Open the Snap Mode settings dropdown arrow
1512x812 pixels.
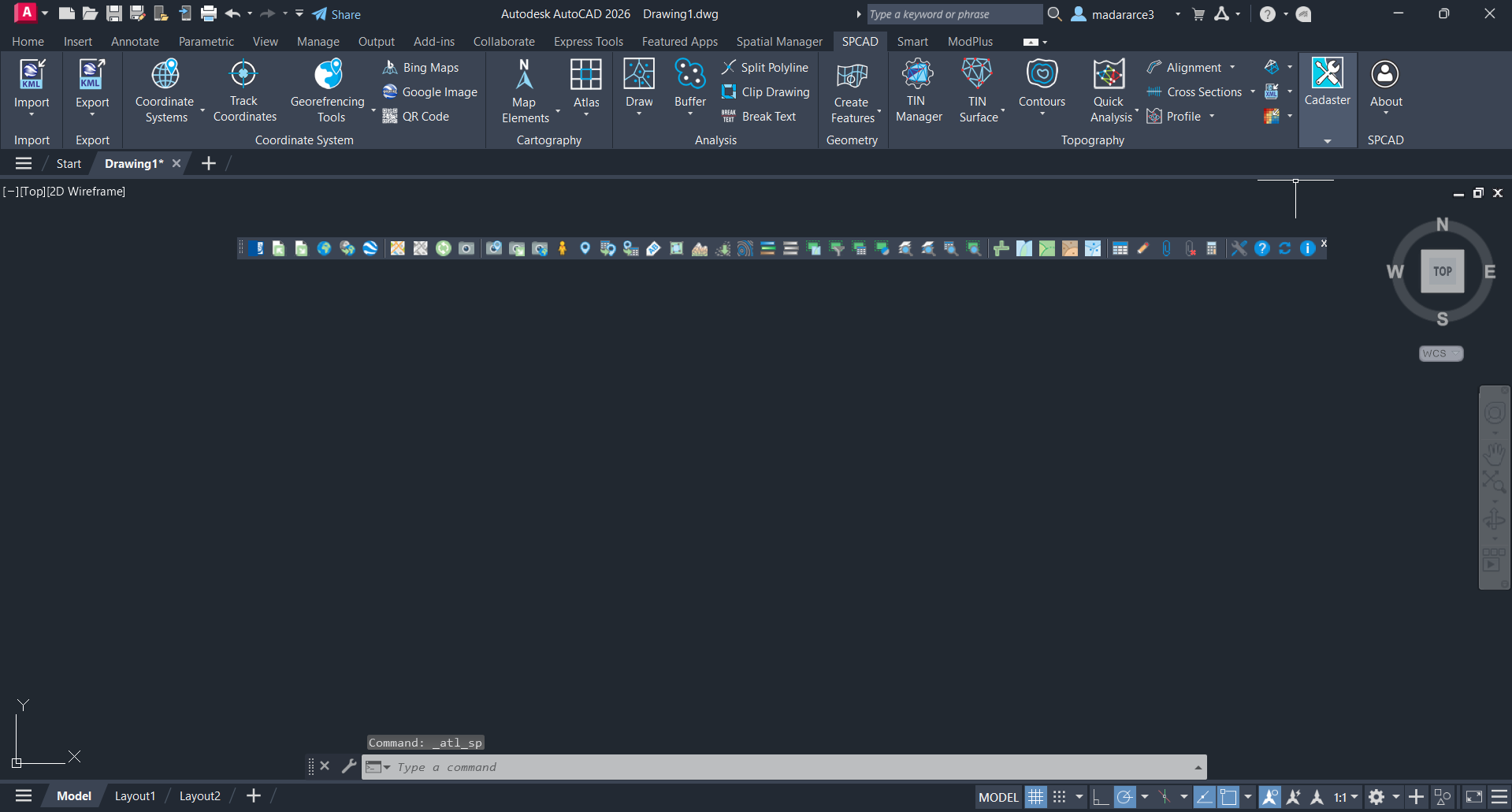(x=1079, y=797)
